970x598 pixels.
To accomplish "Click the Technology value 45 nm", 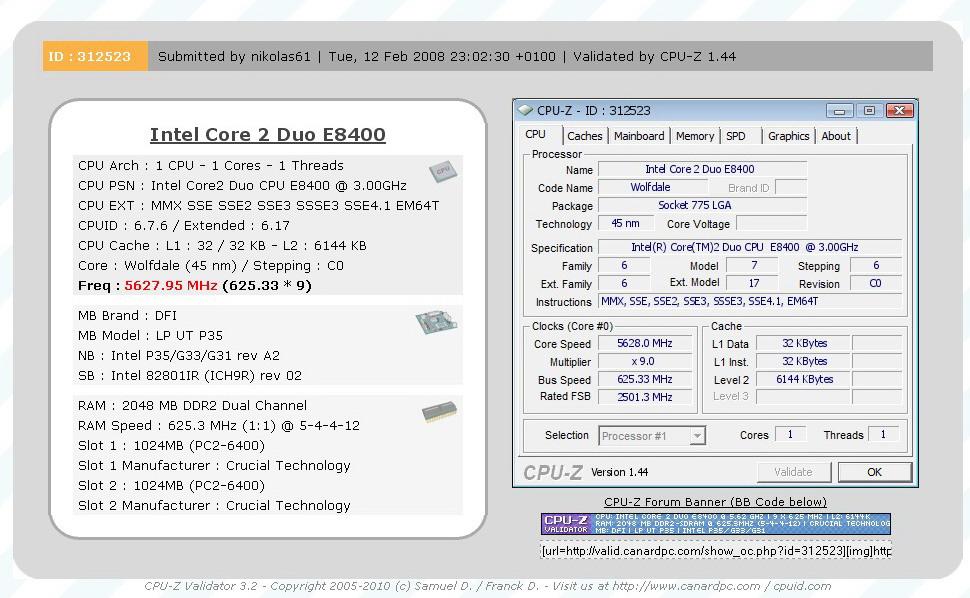I will (x=625, y=223).
